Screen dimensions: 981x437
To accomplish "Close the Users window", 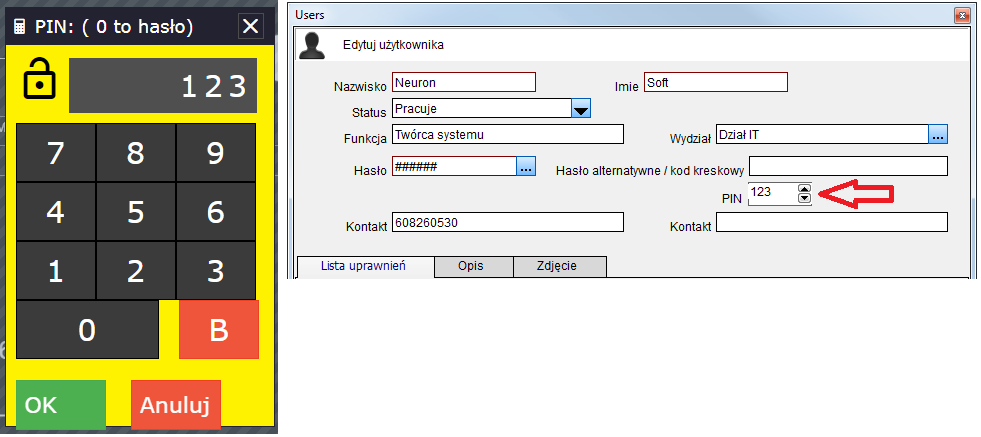I will (x=962, y=14).
